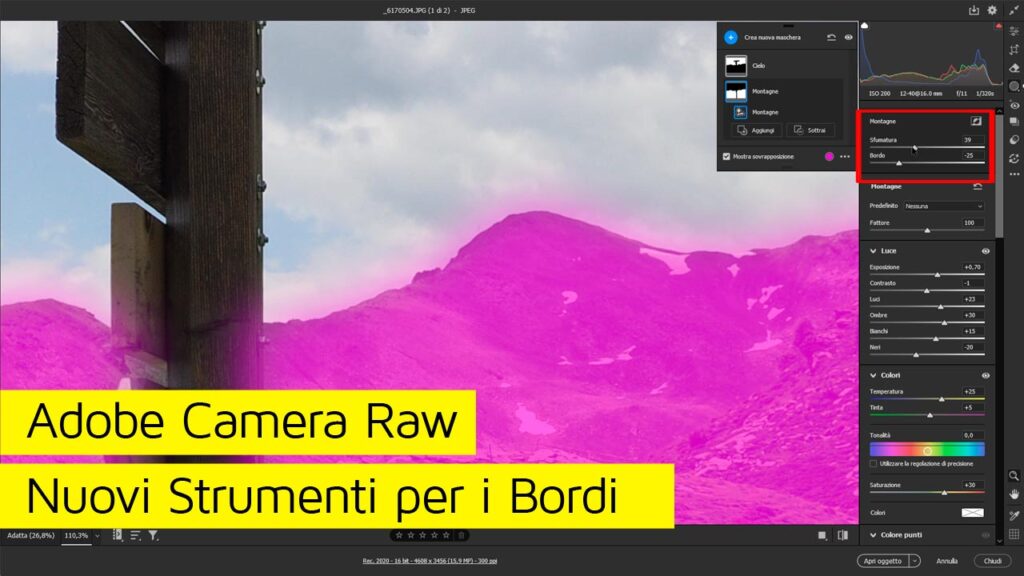This screenshot has width=1024, height=576.
Task: Select the Zoom magnifier tool
Action: pos(1014,476)
